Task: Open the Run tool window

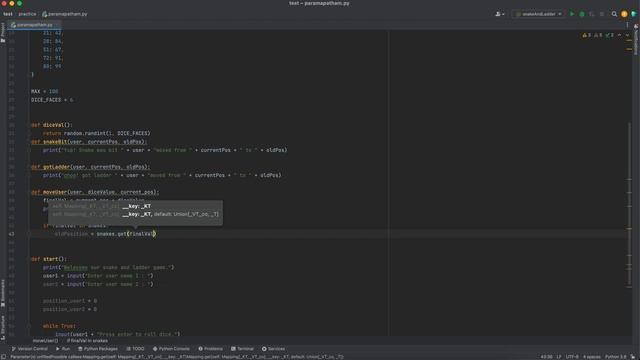Action: (x=63, y=349)
